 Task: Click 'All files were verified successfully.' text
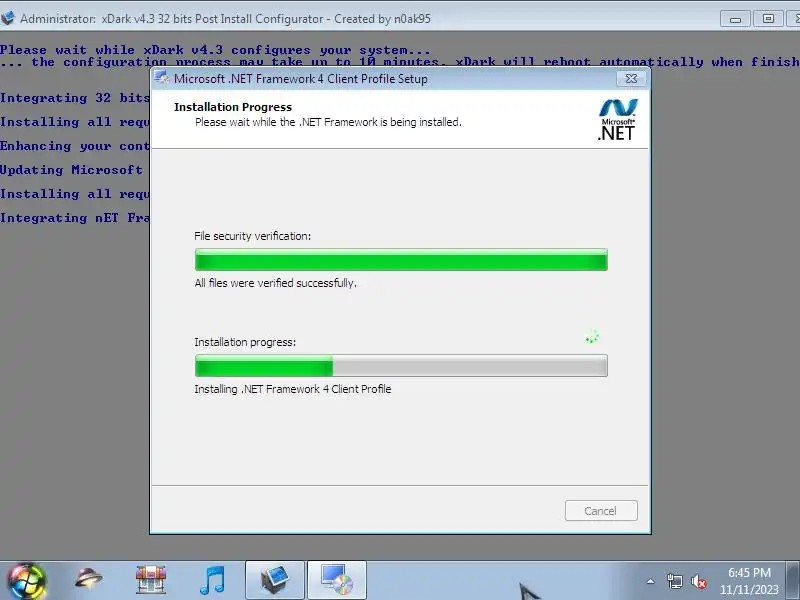tap(276, 283)
